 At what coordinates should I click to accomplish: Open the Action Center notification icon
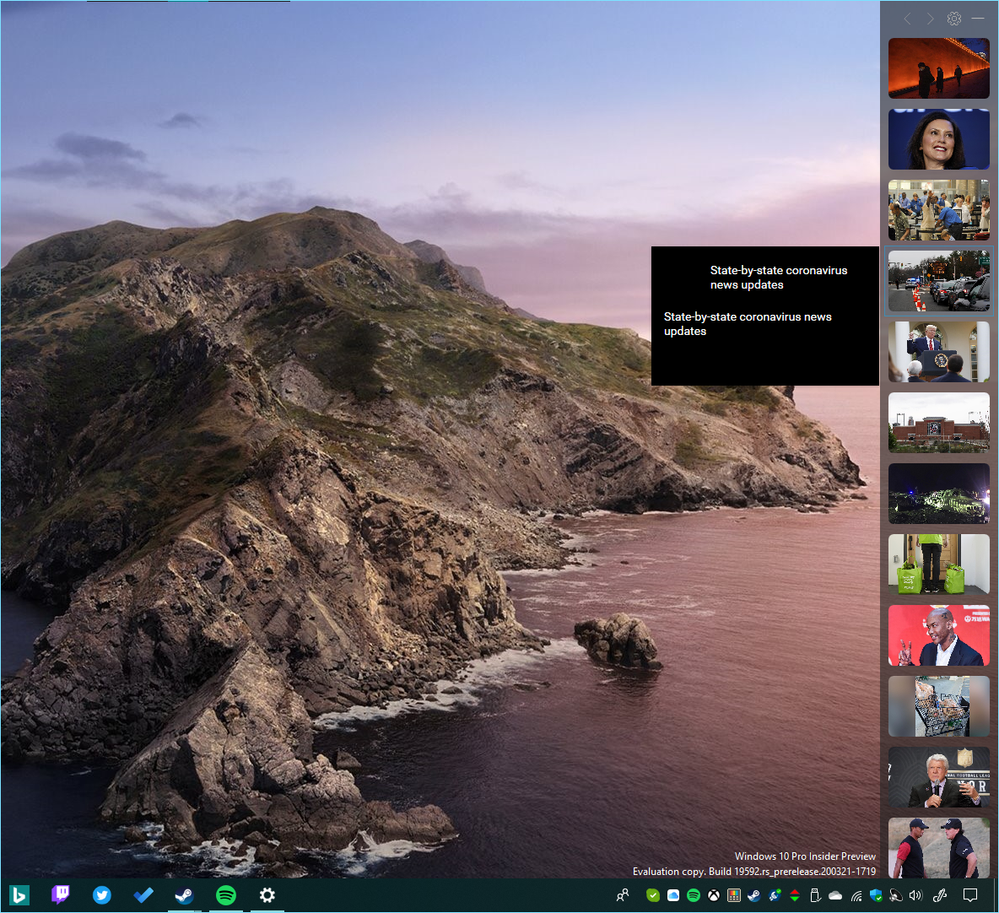point(969,896)
